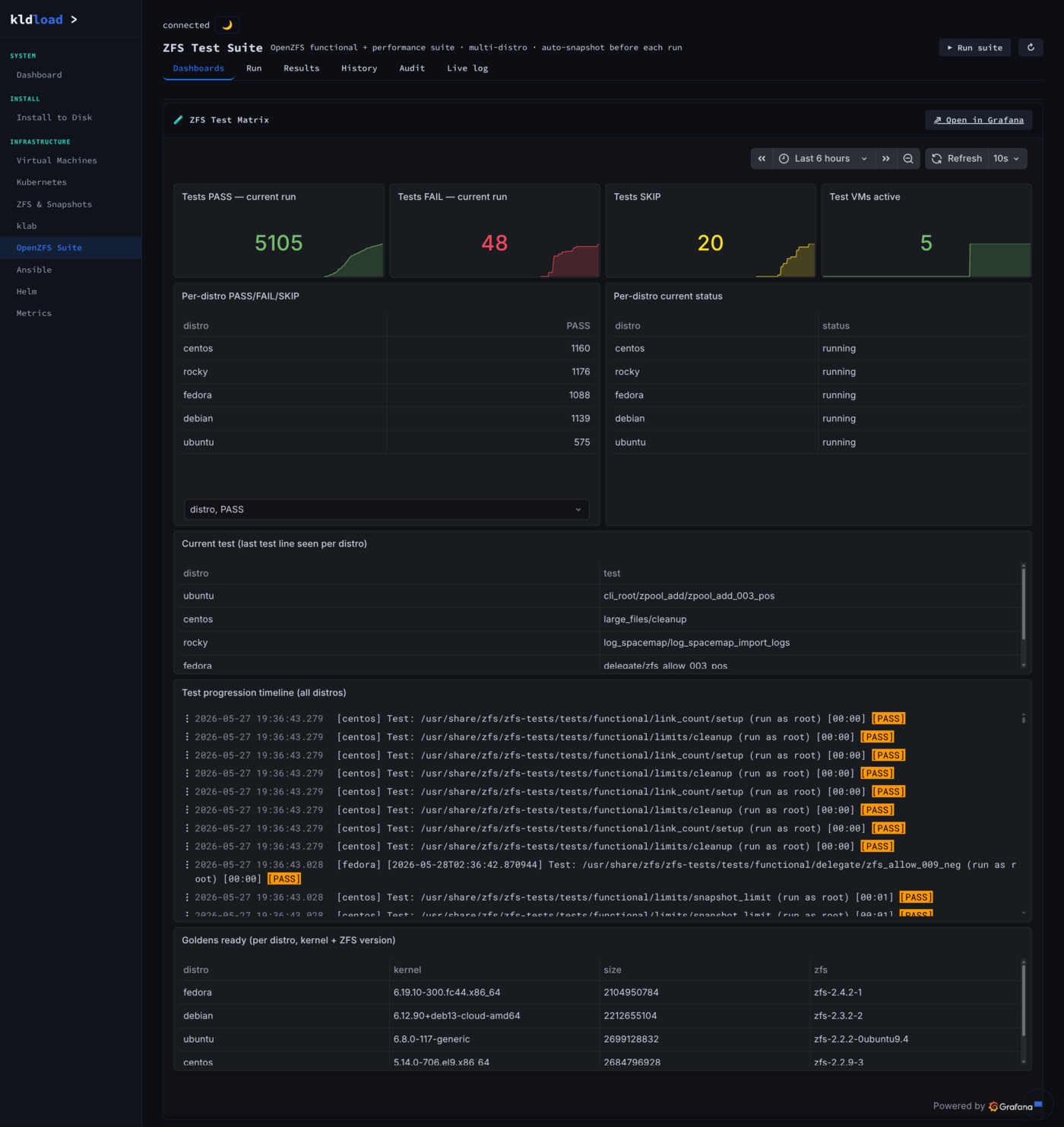Click the pencil icon beside ZFS Test Matrix
The image size is (1064, 1127).
pyautogui.click(x=179, y=120)
